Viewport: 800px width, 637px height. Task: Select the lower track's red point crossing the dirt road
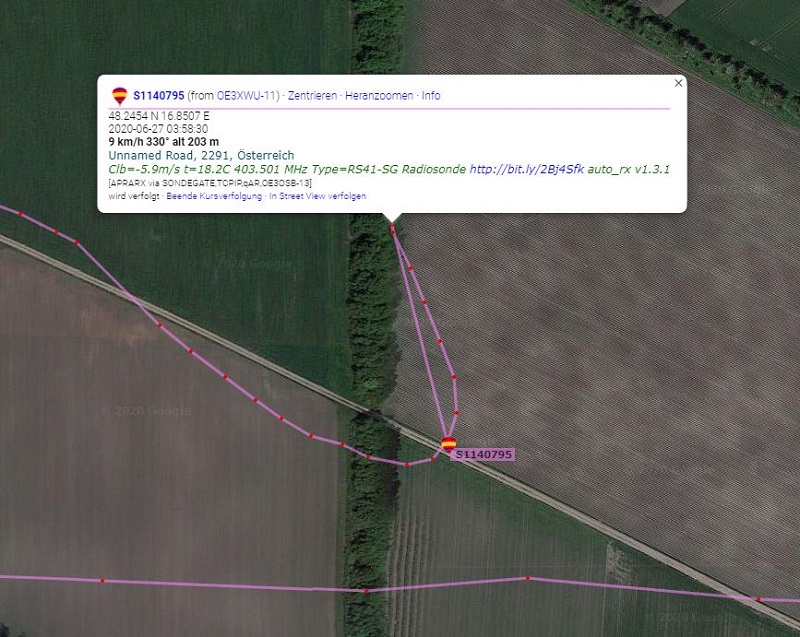tap(759, 599)
